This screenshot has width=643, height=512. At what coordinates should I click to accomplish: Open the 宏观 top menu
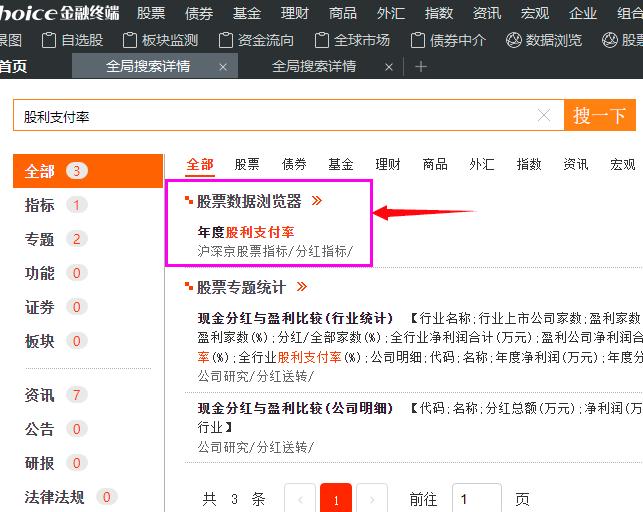tap(535, 13)
